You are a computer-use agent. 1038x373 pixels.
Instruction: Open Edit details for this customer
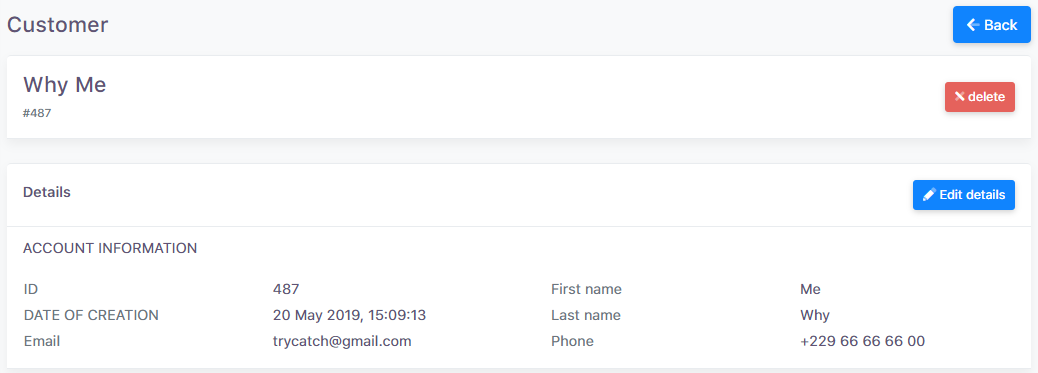[x=964, y=195]
